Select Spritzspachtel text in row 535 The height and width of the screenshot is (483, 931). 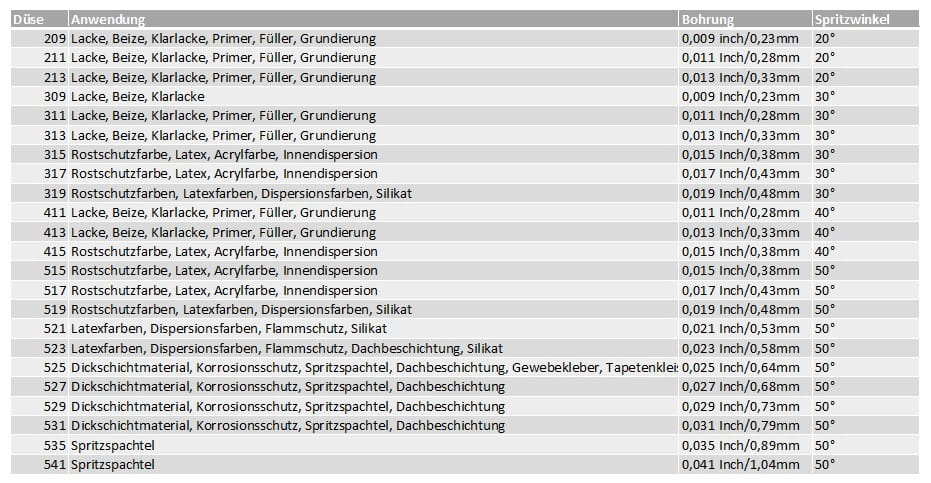click(113, 445)
